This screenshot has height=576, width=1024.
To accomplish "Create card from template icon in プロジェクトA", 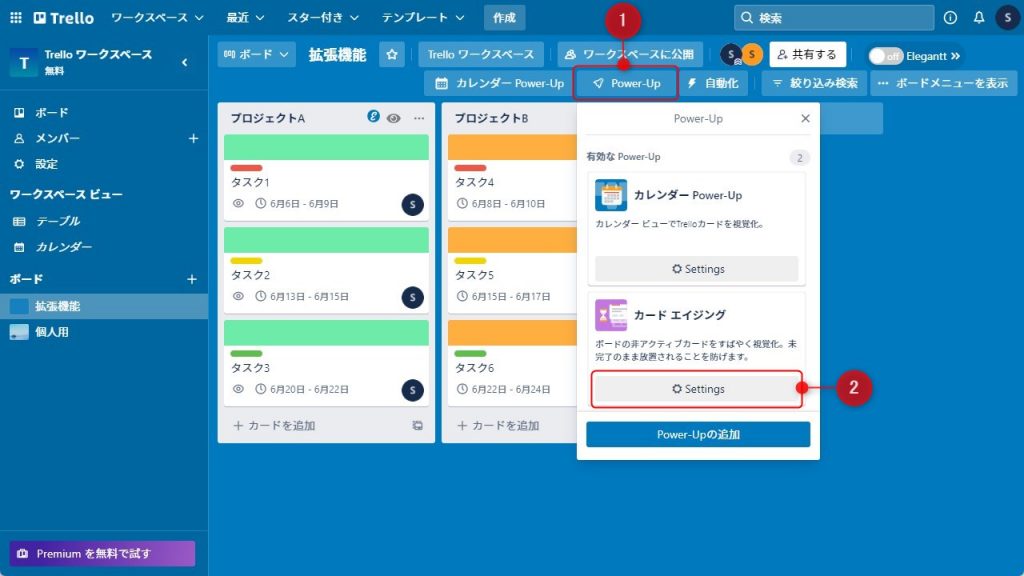I will click(x=417, y=425).
